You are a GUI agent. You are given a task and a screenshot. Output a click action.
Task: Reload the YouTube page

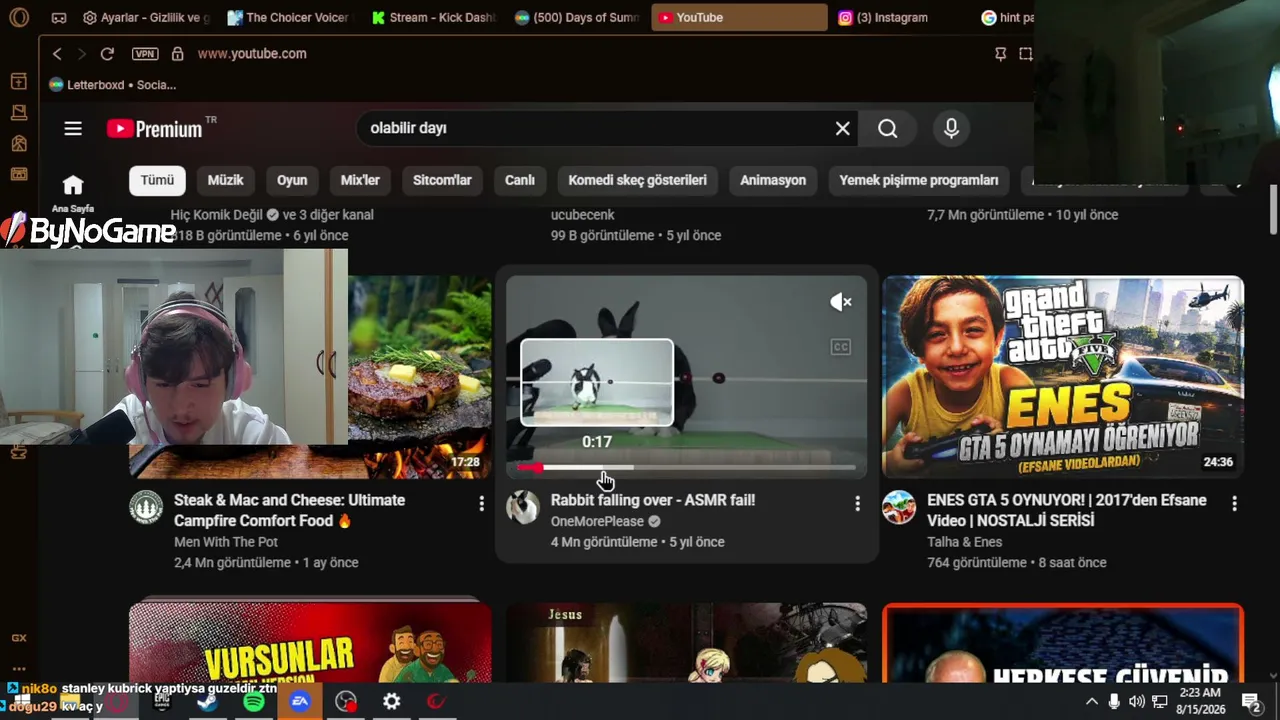click(x=107, y=54)
